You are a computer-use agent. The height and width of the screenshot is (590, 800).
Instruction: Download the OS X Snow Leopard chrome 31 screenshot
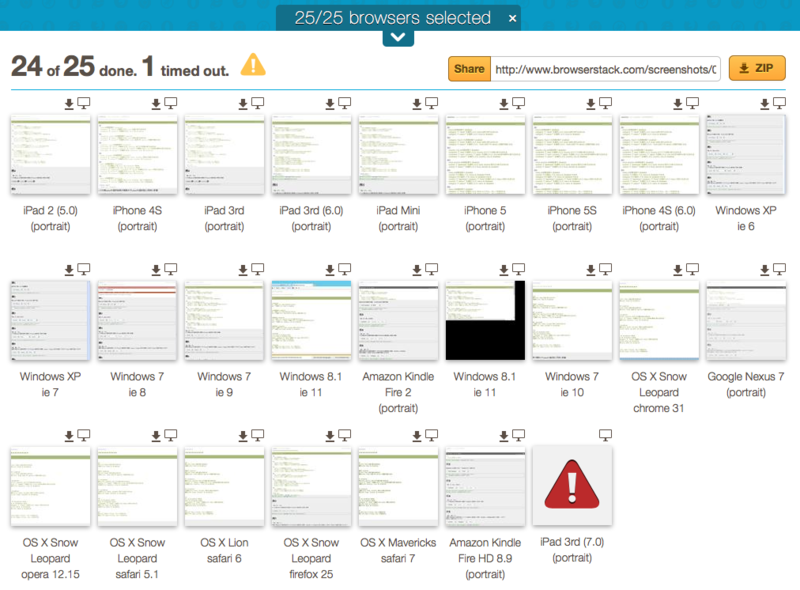[678, 270]
